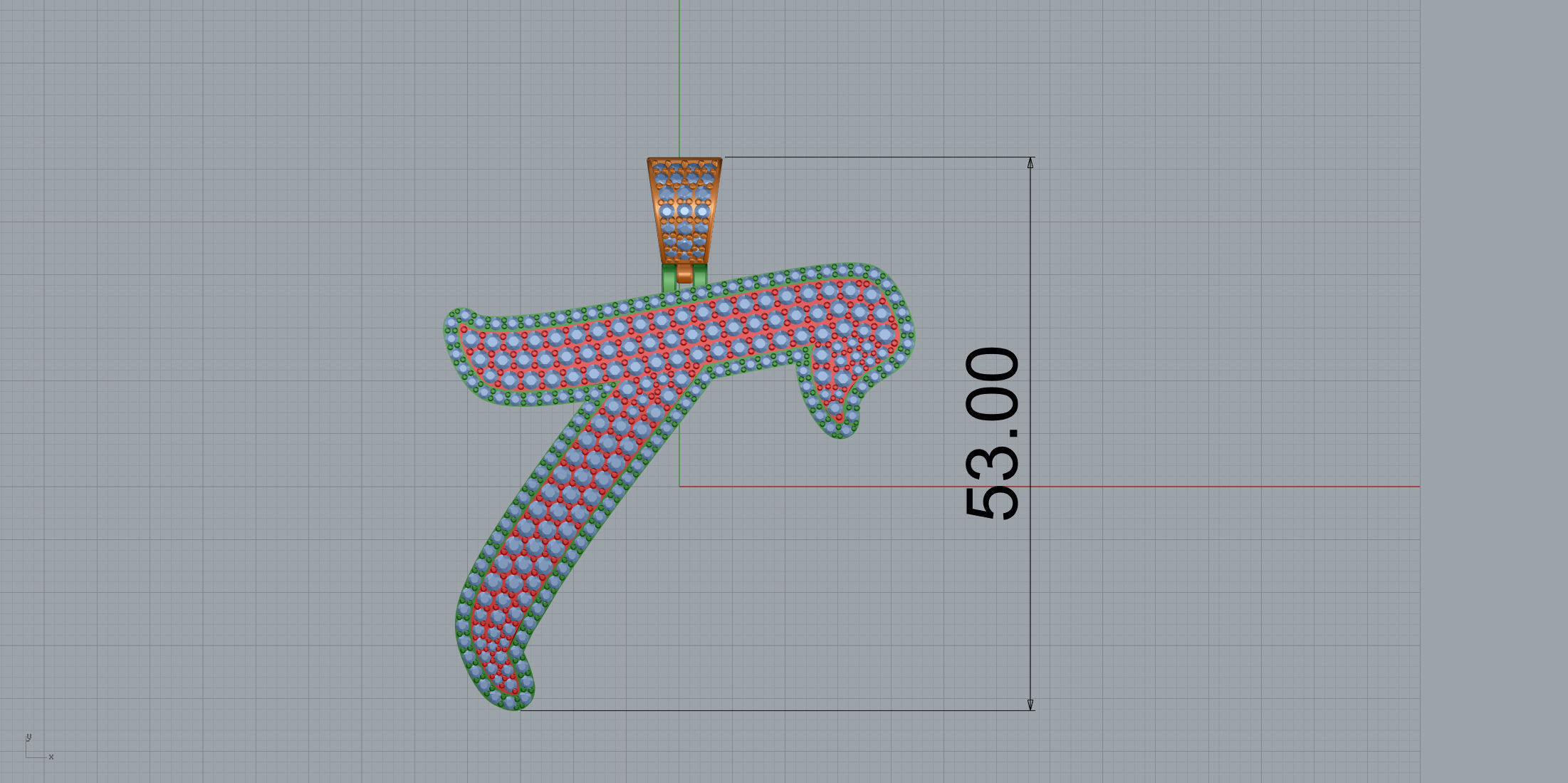Select the orange diamond-set bail

coord(684,211)
